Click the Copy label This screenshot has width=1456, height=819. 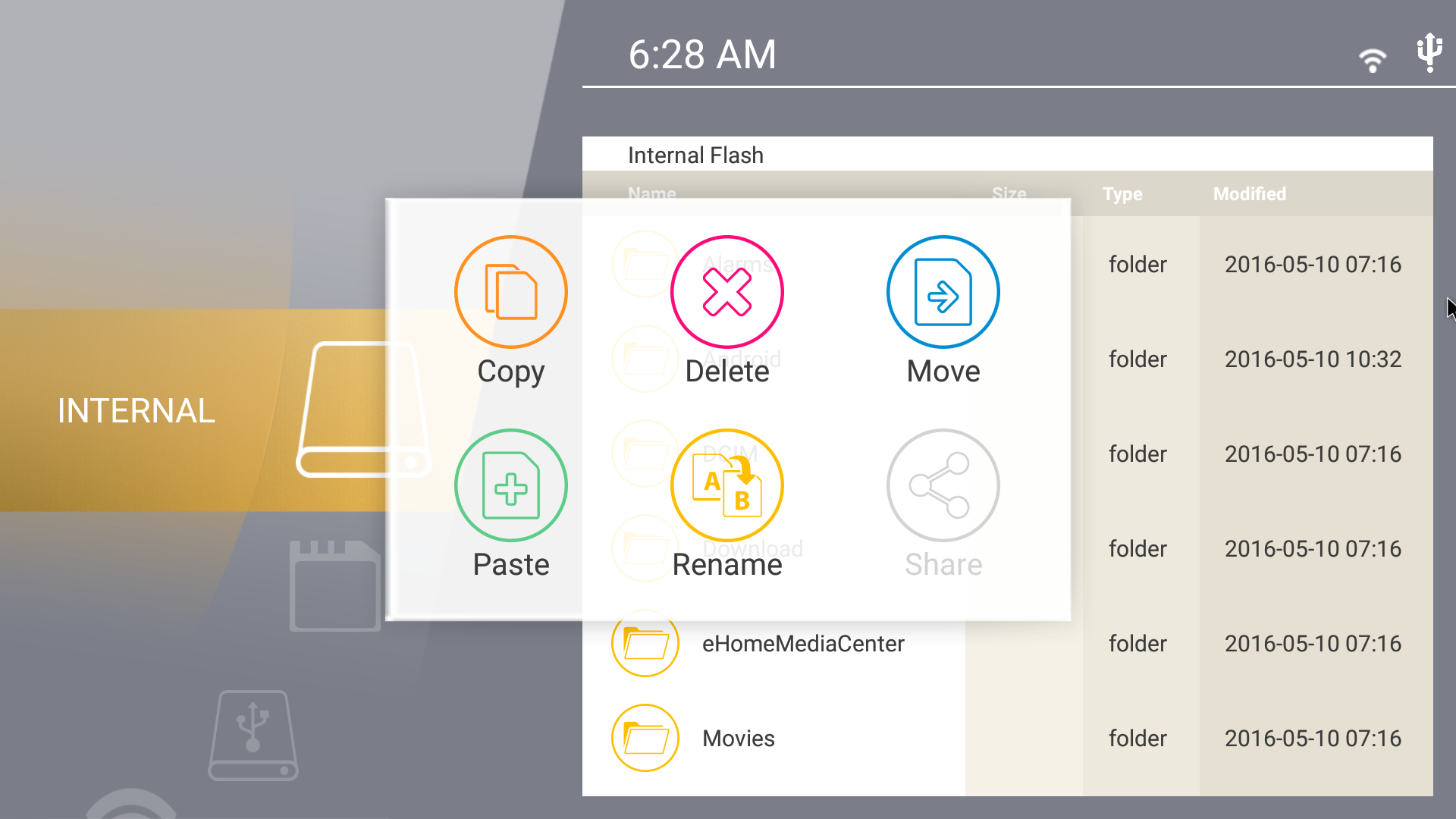[x=511, y=372]
